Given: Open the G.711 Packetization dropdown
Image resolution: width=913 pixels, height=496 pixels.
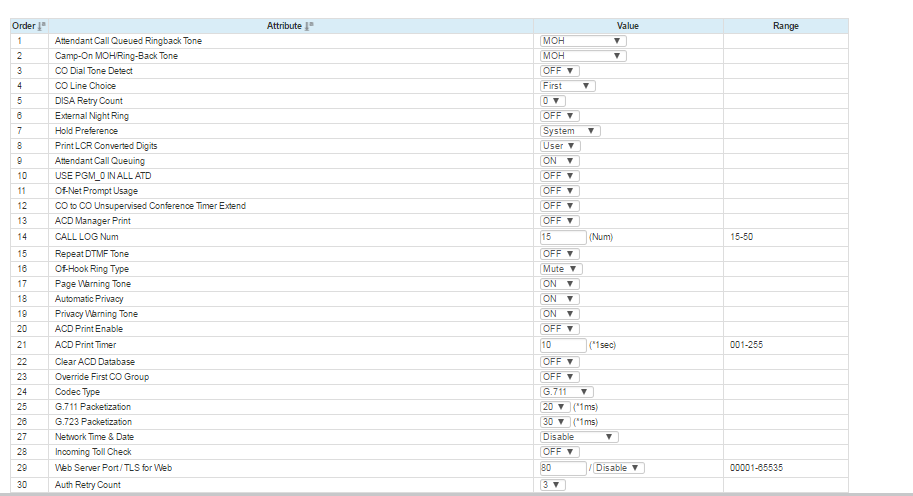Looking at the screenshot, I should (x=554, y=407).
